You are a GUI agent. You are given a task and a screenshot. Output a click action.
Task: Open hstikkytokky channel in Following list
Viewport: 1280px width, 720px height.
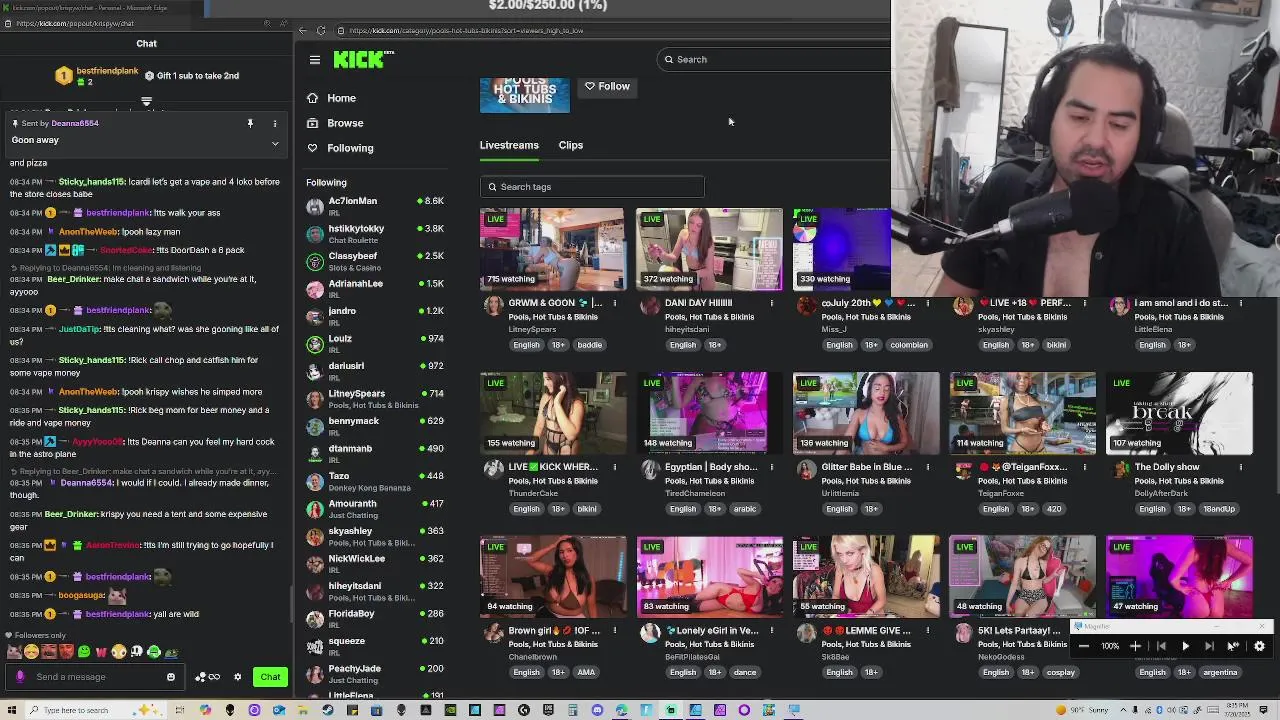pos(375,233)
